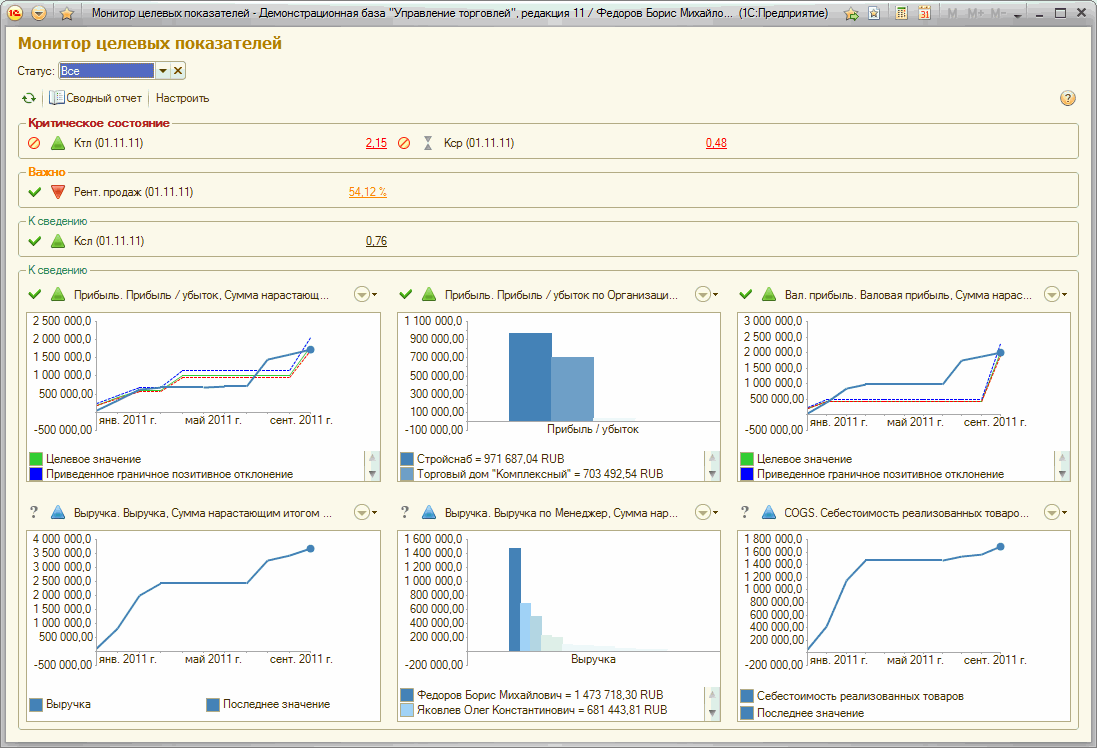Clear the Статус field with X button
Image resolution: width=1097 pixels, height=748 pixels.
coord(178,71)
